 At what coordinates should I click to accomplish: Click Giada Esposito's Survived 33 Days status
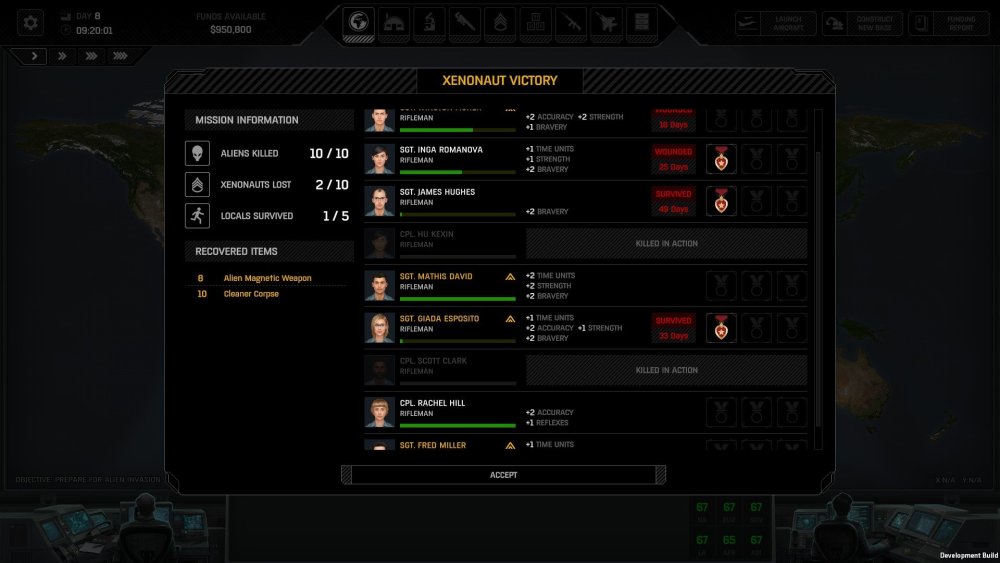click(673, 328)
